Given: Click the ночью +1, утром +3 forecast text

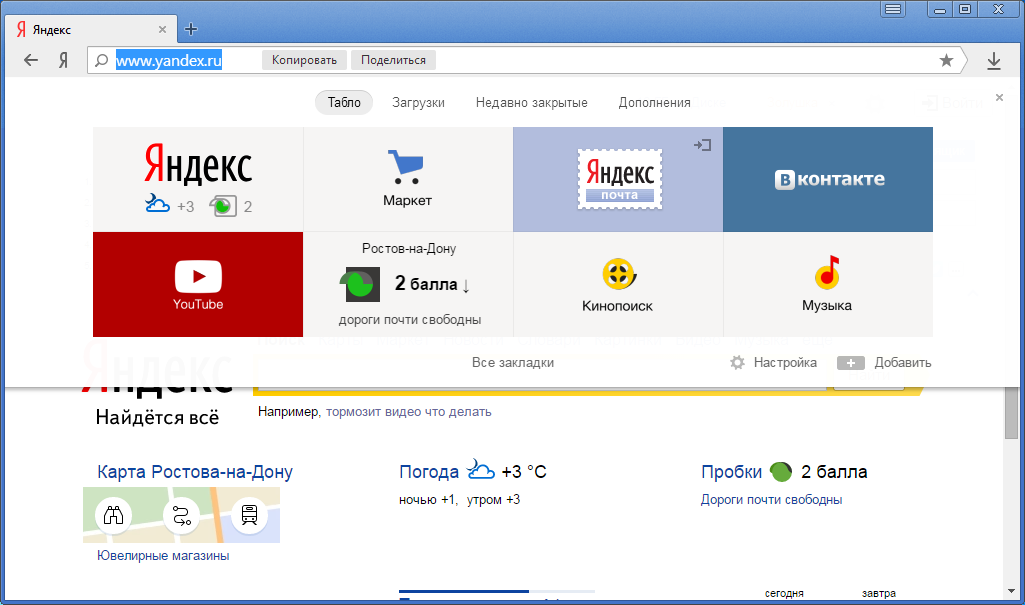Looking at the screenshot, I should [460, 500].
